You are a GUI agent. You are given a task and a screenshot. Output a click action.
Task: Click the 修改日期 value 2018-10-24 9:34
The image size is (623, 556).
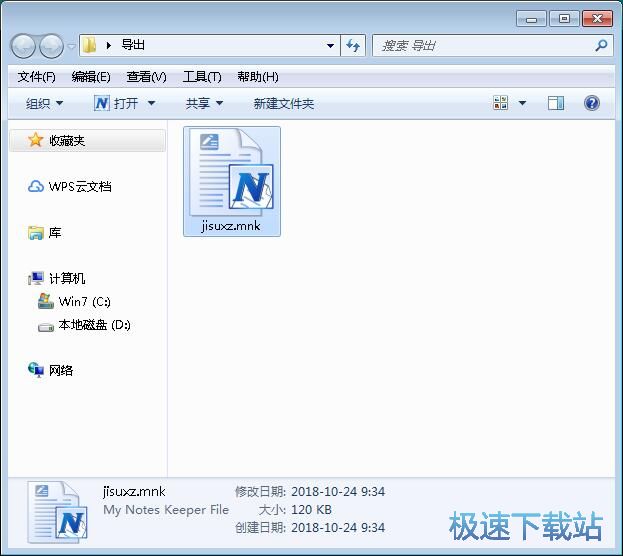tap(338, 492)
